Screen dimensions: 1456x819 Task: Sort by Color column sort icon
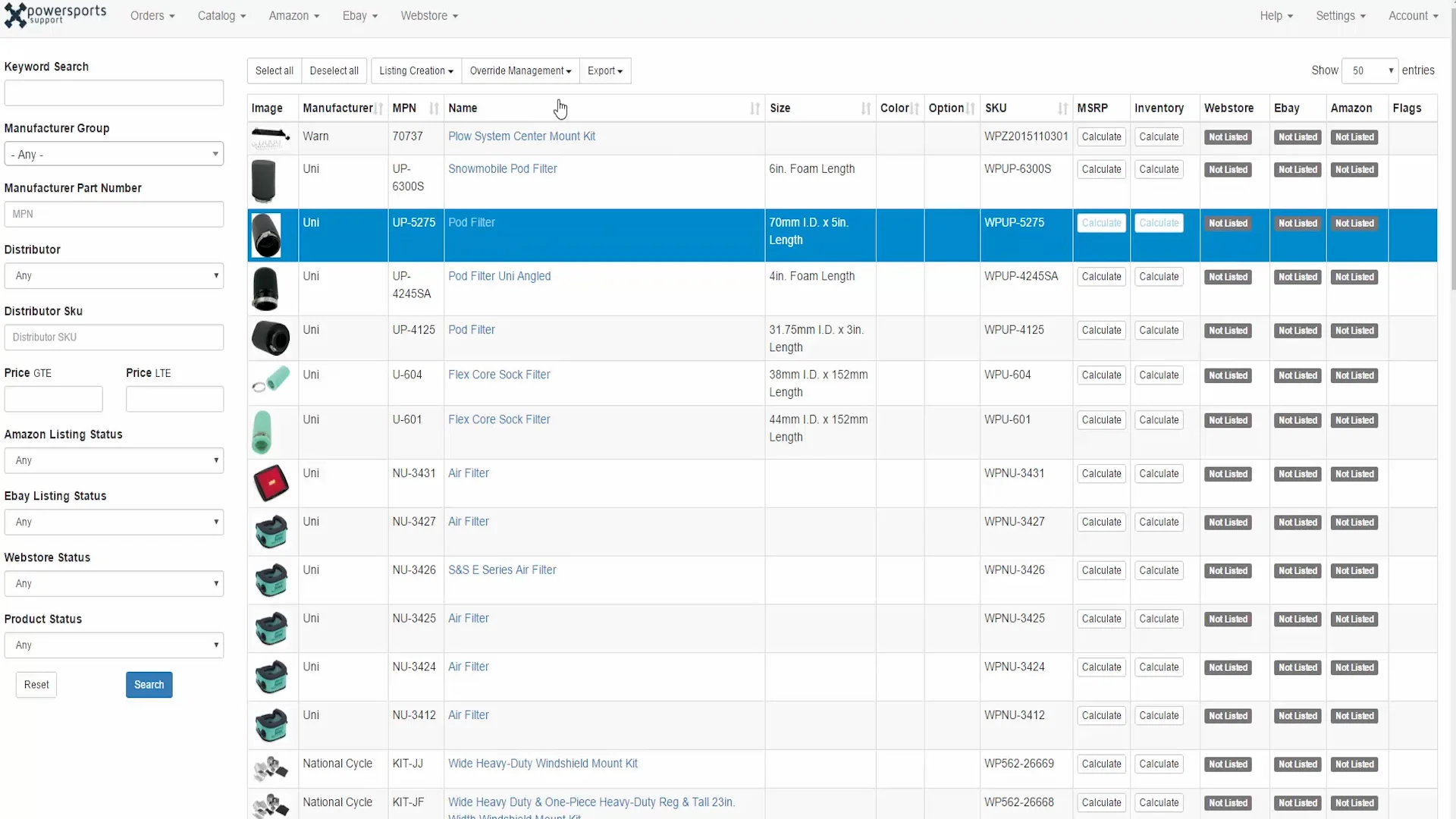(915, 108)
